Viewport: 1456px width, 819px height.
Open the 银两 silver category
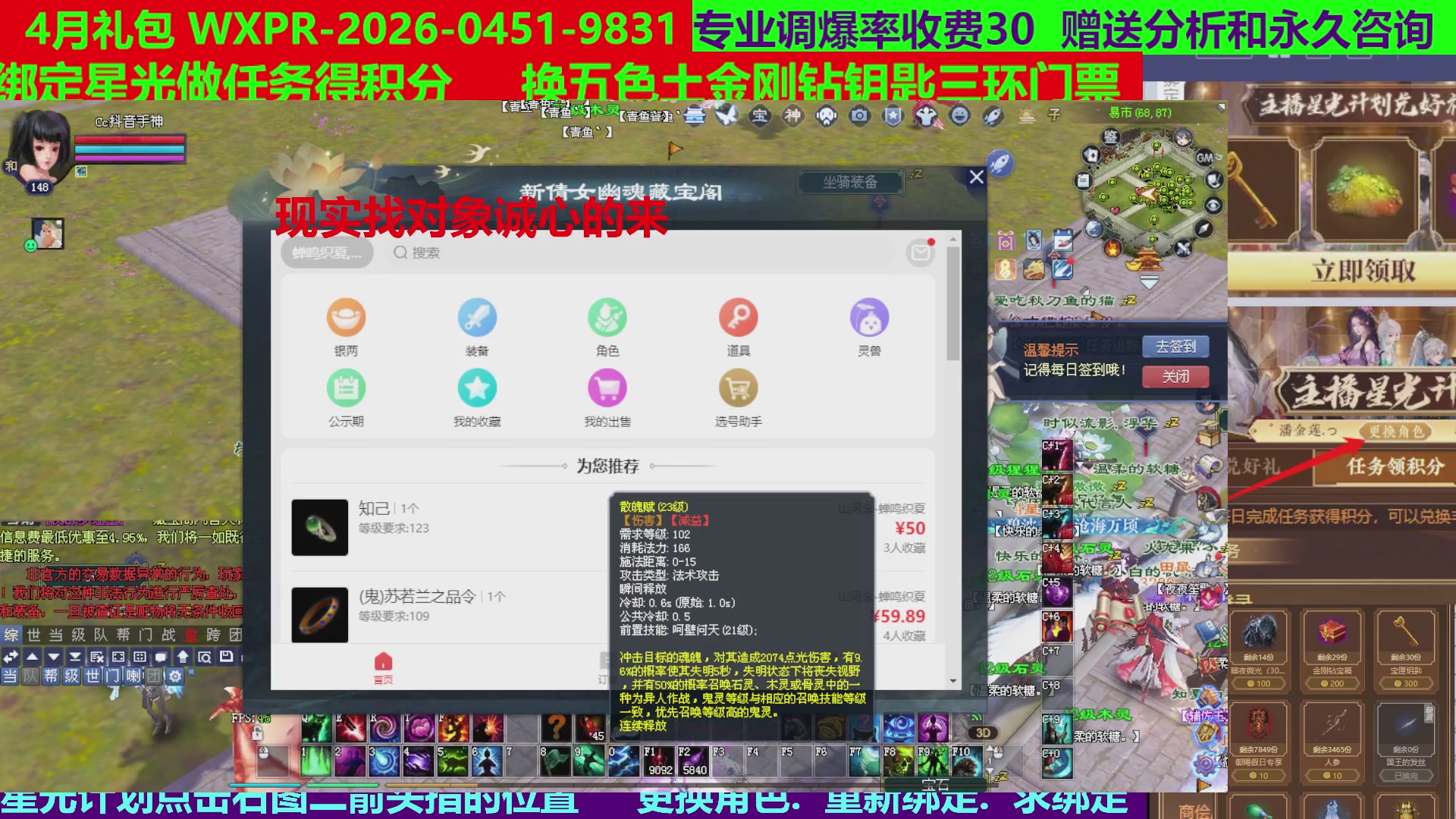click(346, 327)
